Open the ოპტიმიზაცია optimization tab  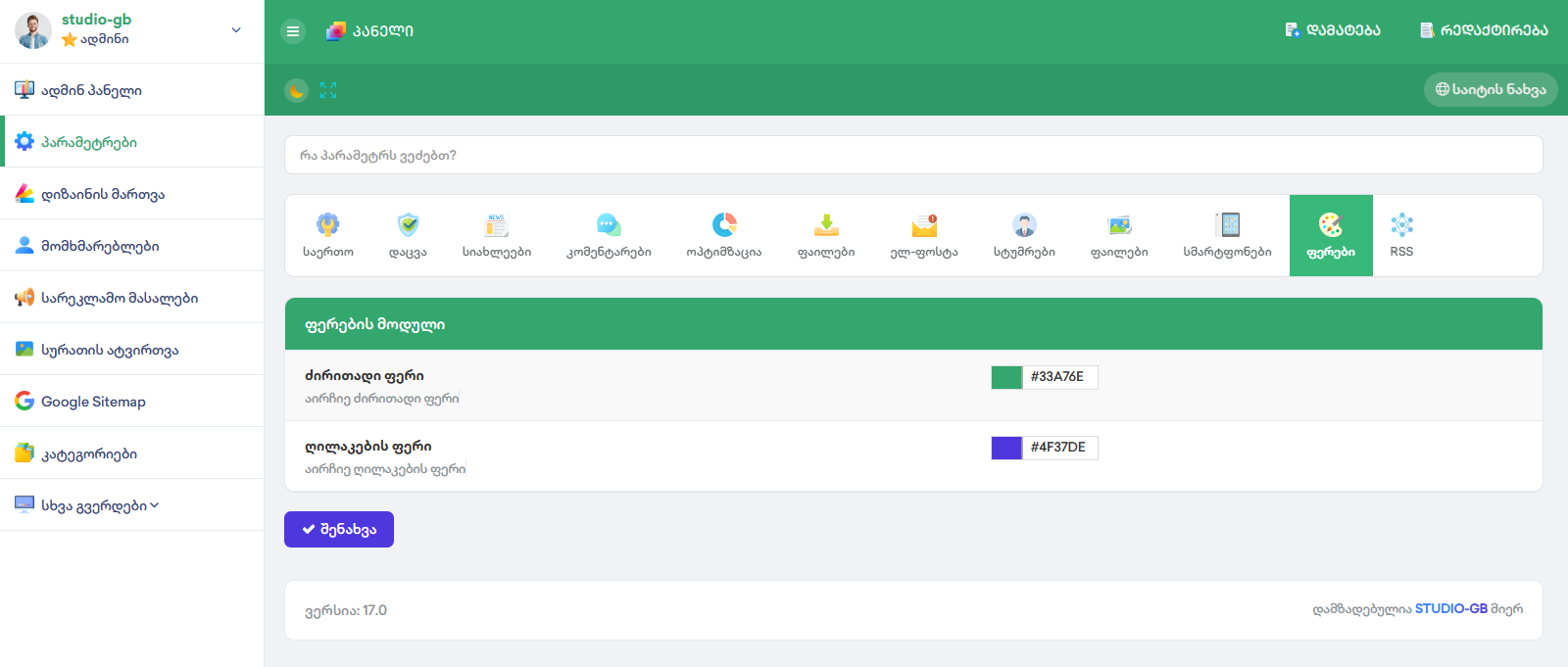click(723, 236)
